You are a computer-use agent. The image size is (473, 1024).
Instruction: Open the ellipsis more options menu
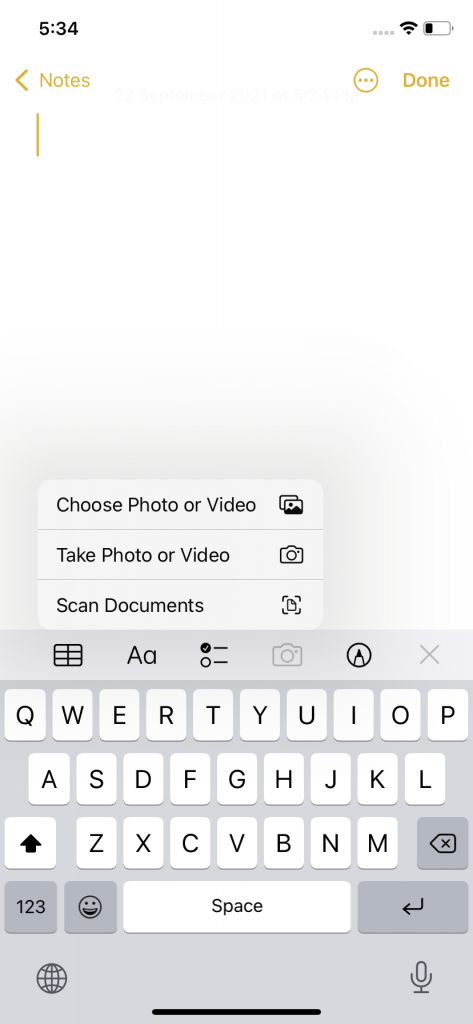366,80
